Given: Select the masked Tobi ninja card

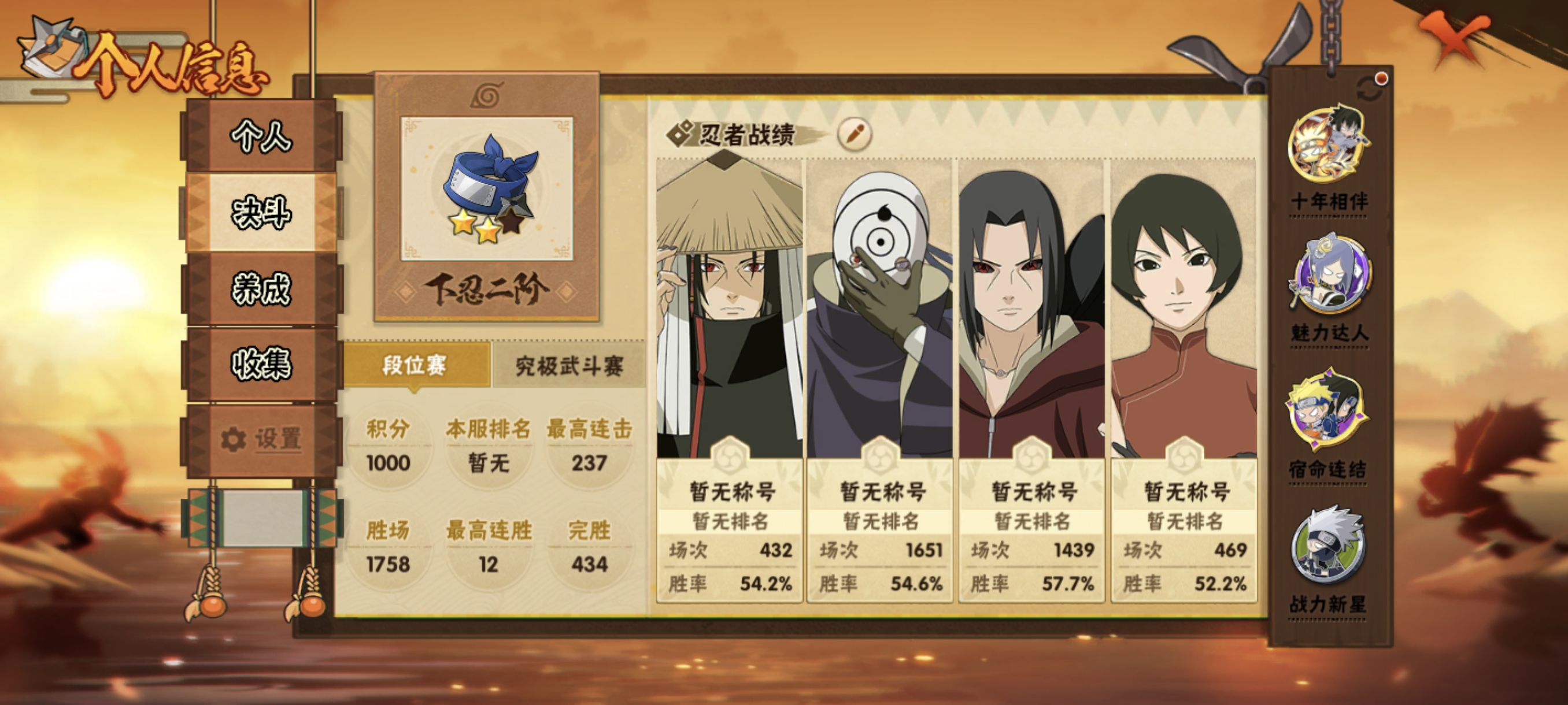Looking at the screenshot, I should pos(880,380).
